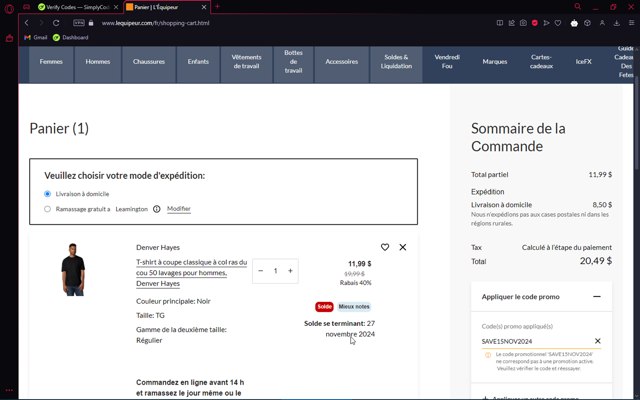The width and height of the screenshot is (640, 400).
Task: Toggle the VPN badge in address bar
Action: pos(79,23)
